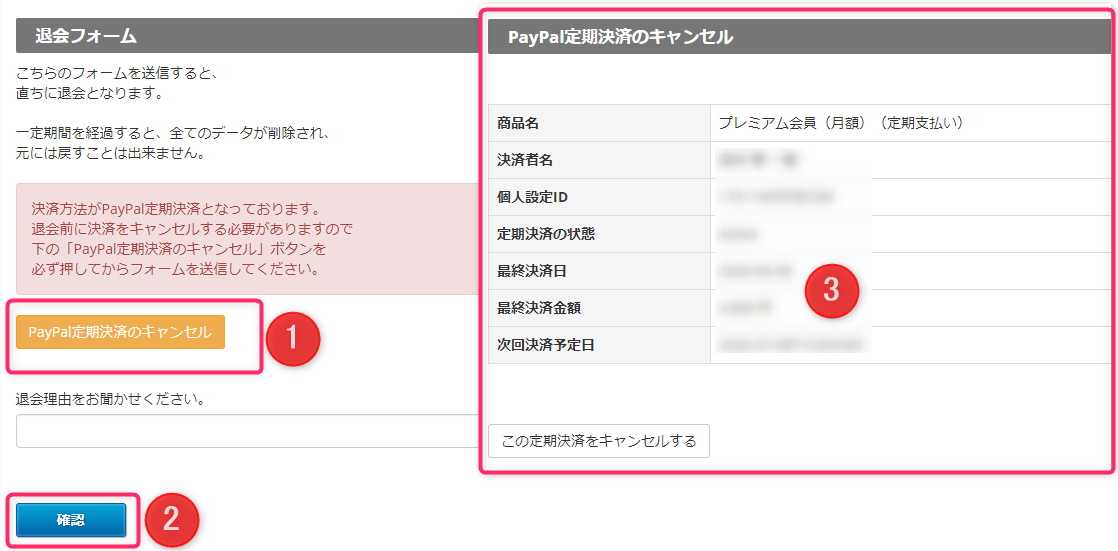This screenshot has height=551, width=1118.
Task: Click この定期決済をキャンセルする button
Action: [x=599, y=441]
